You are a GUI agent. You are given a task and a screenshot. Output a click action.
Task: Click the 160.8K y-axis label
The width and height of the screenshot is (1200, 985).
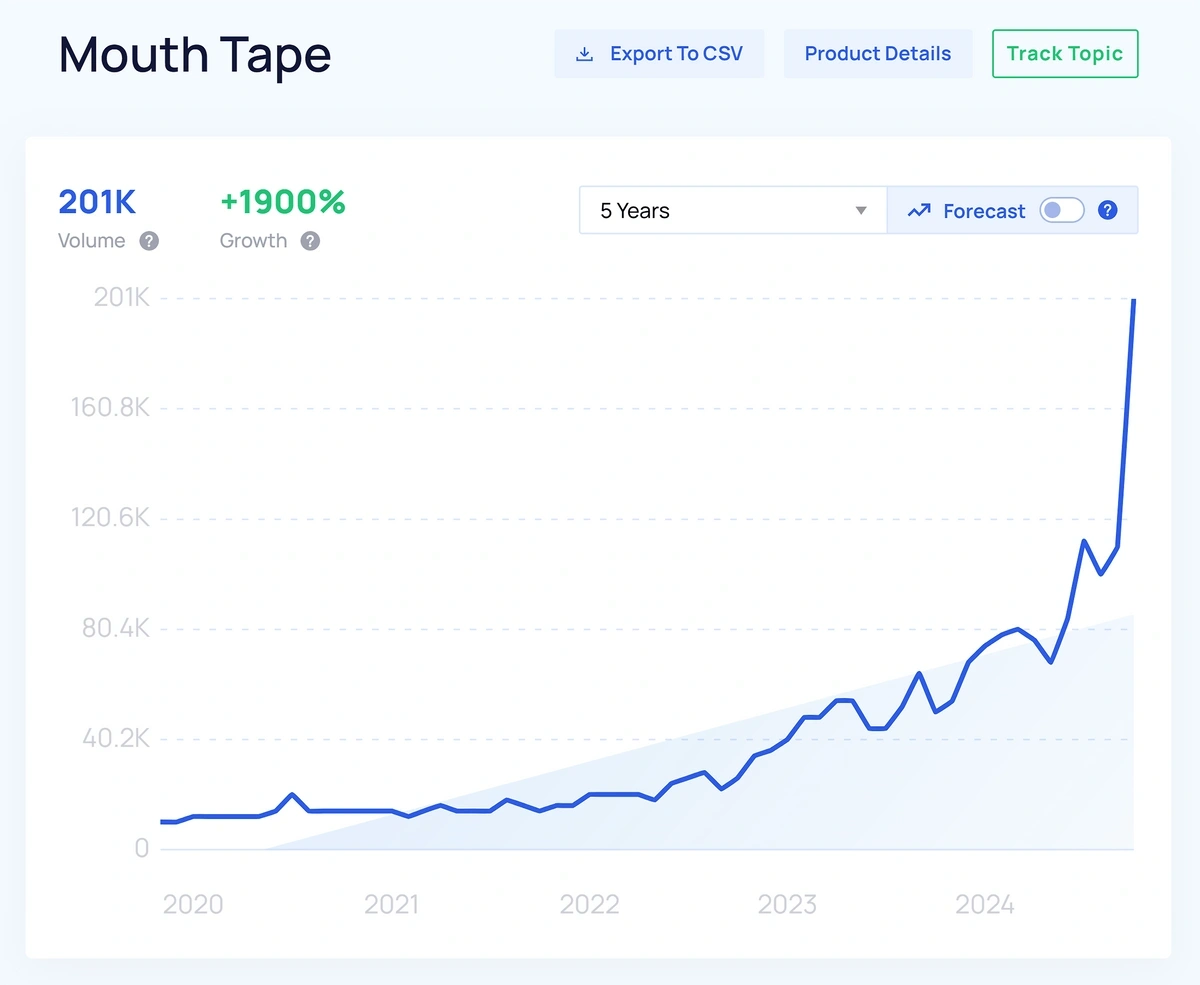coord(110,408)
